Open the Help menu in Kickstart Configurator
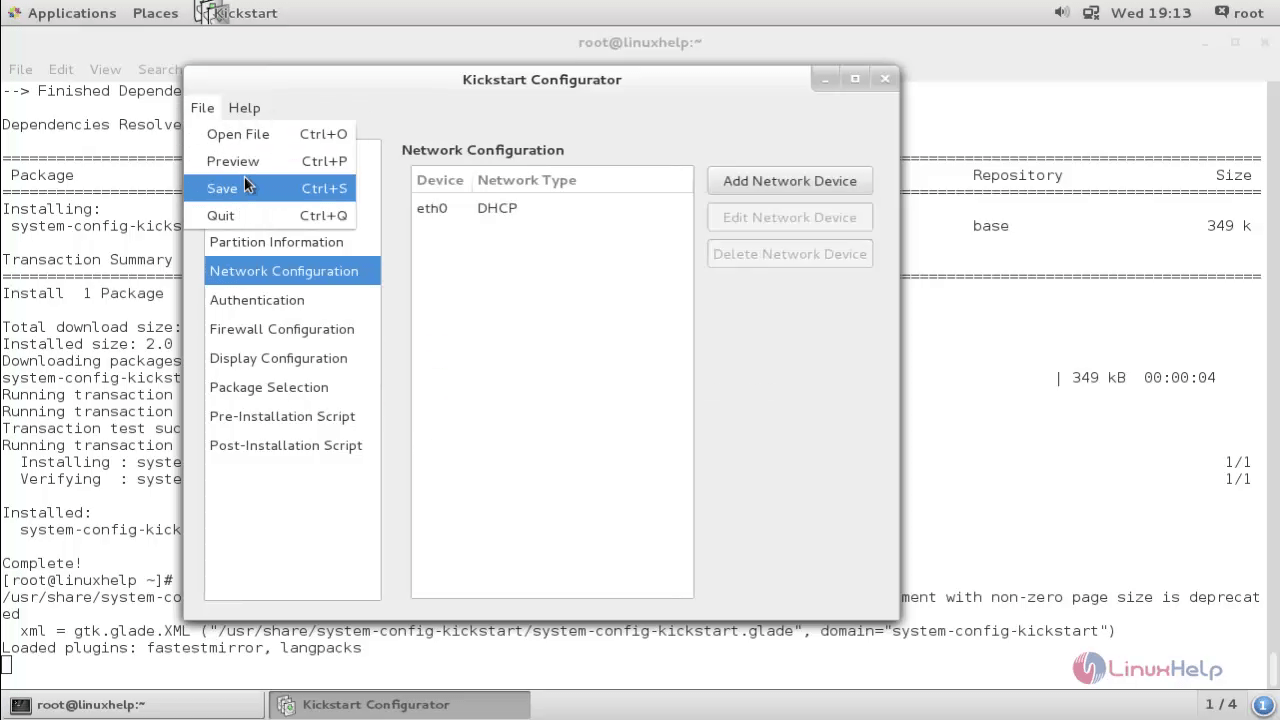Viewport: 1280px width, 720px height. tap(244, 108)
